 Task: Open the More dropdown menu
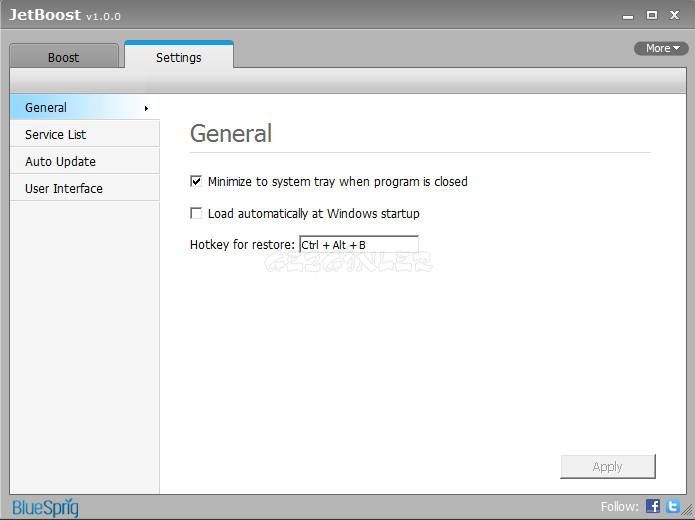click(x=661, y=48)
